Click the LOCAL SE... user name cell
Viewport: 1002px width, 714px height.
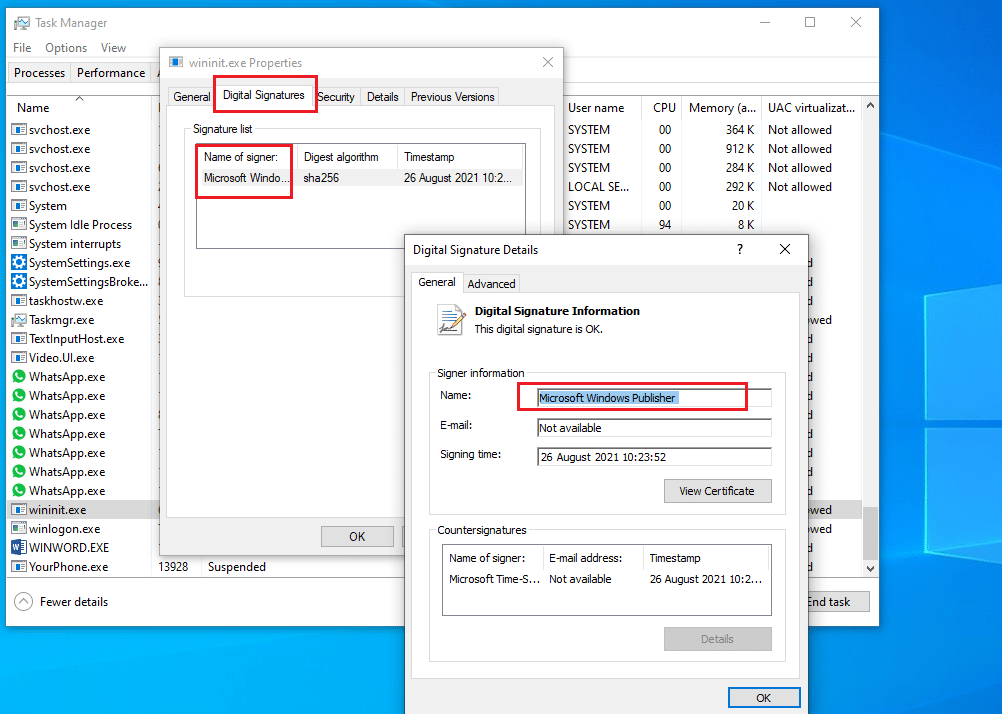tap(598, 187)
